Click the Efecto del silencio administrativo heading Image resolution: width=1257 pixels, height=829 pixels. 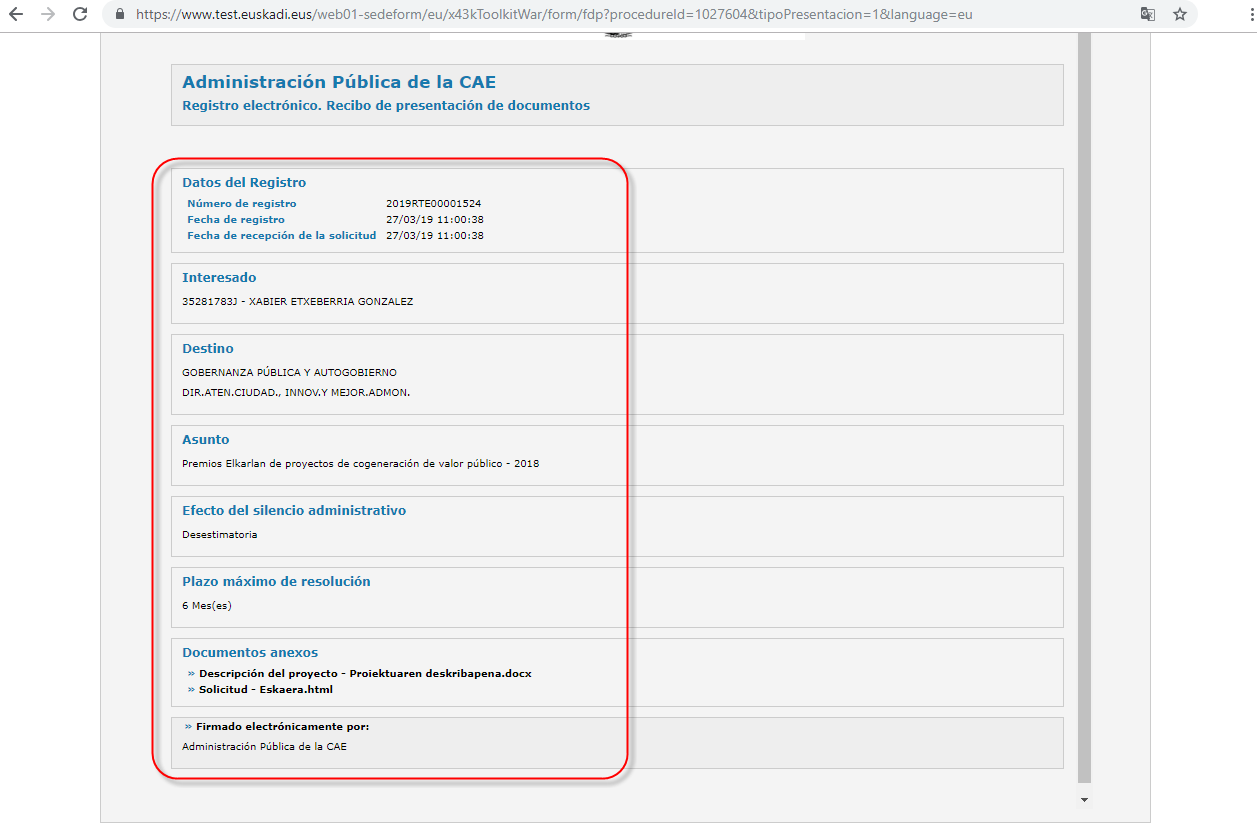294,511
